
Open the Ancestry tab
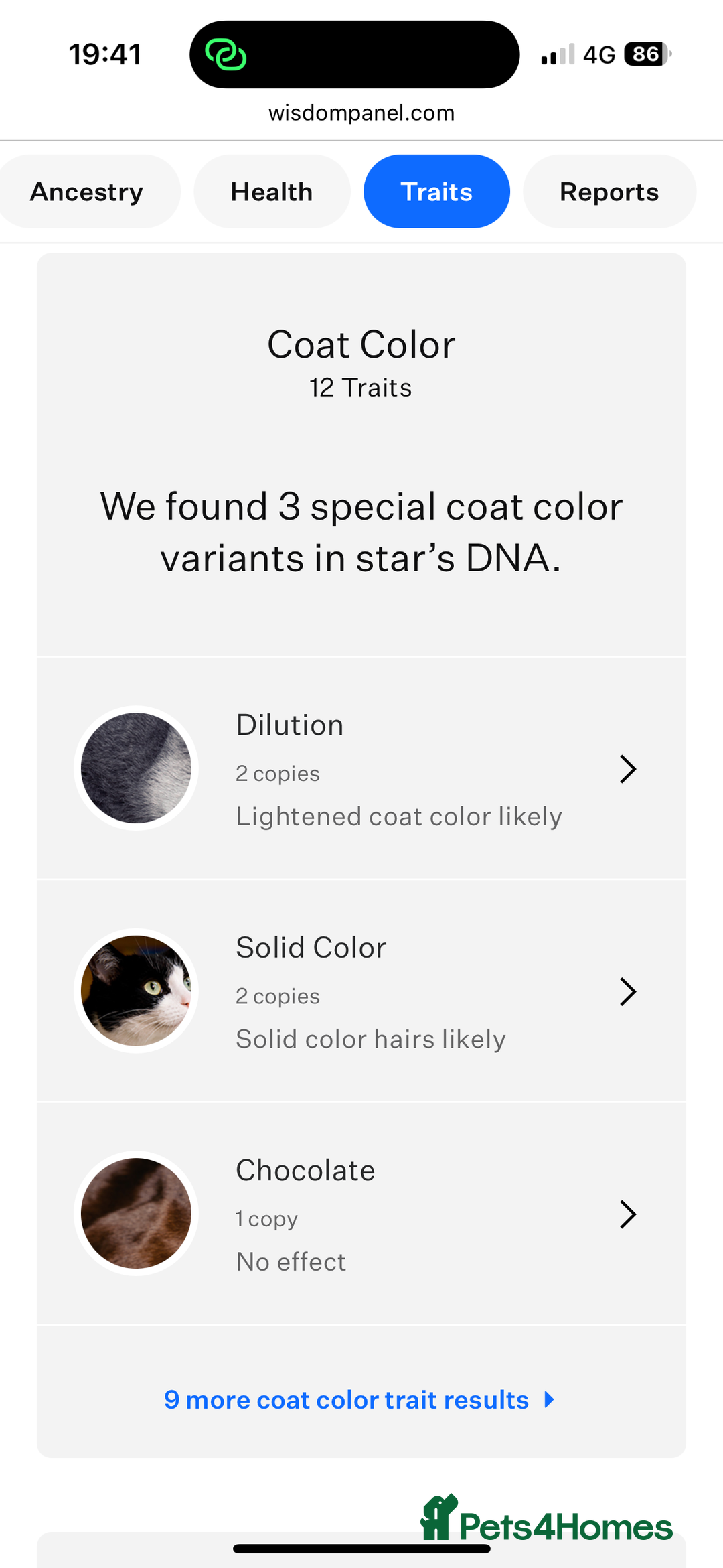tap(87, 192)
